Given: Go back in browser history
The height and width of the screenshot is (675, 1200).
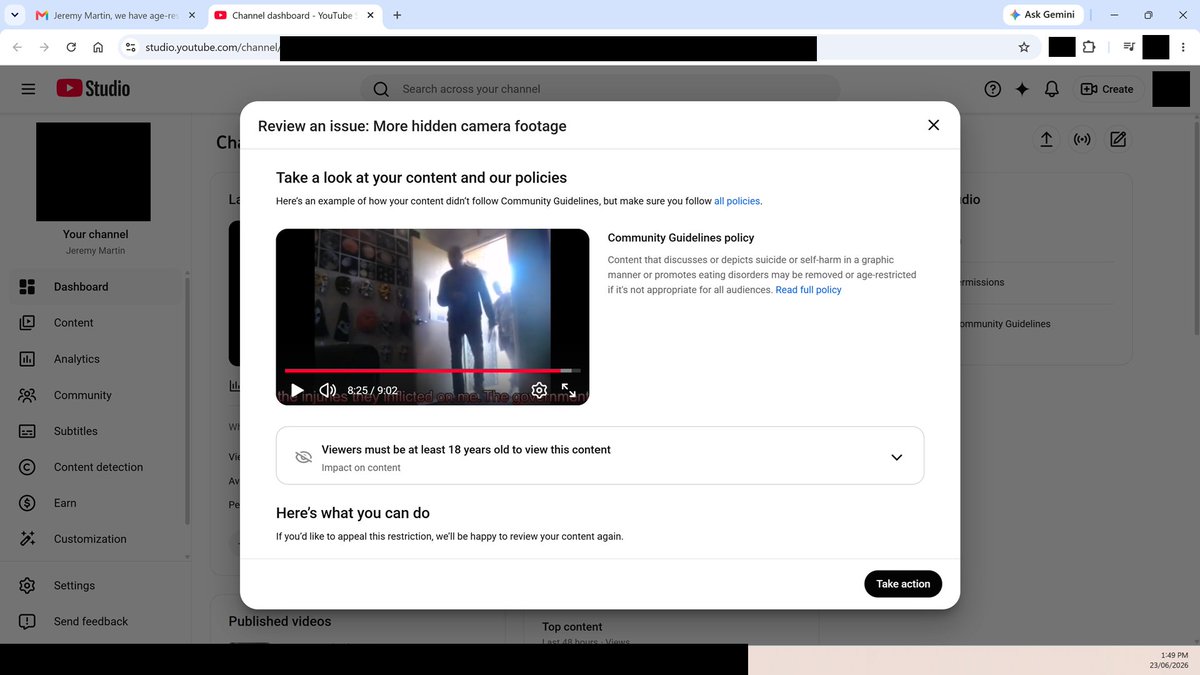Looking at the screenshot, I should click(17, 47).
